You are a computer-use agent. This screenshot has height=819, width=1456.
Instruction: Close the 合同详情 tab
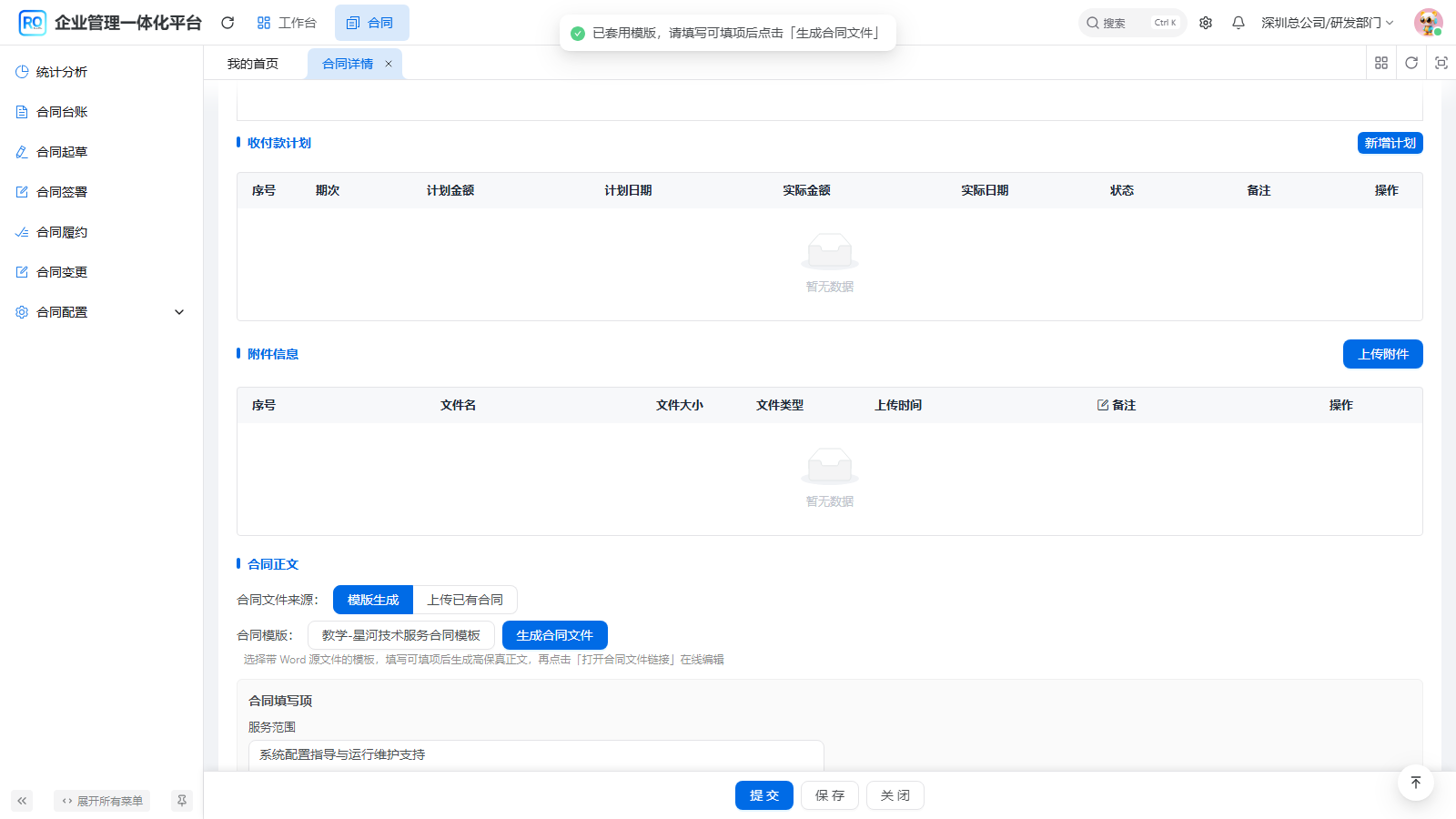pos(389,64)
